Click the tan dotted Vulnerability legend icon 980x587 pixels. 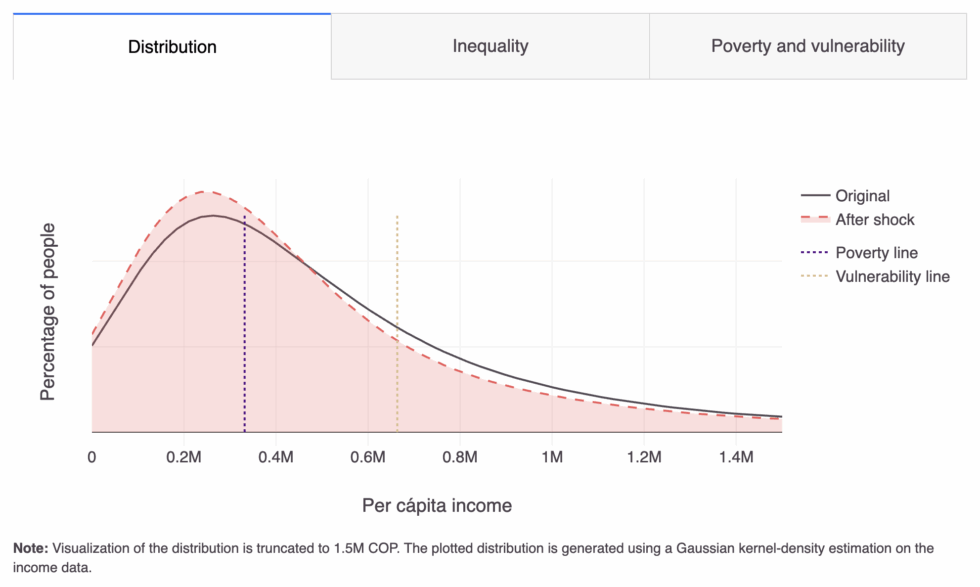tap(815, 276)
